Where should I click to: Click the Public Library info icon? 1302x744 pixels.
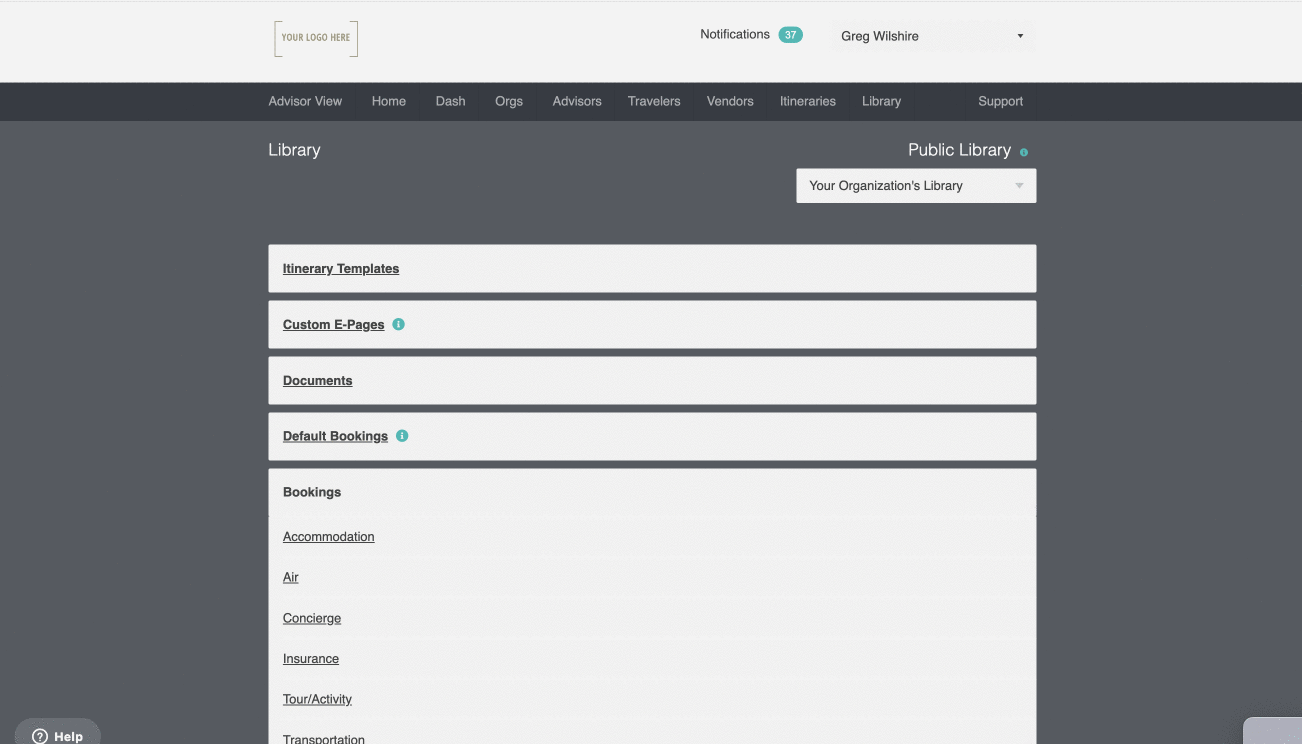[x=1023, y=152]
